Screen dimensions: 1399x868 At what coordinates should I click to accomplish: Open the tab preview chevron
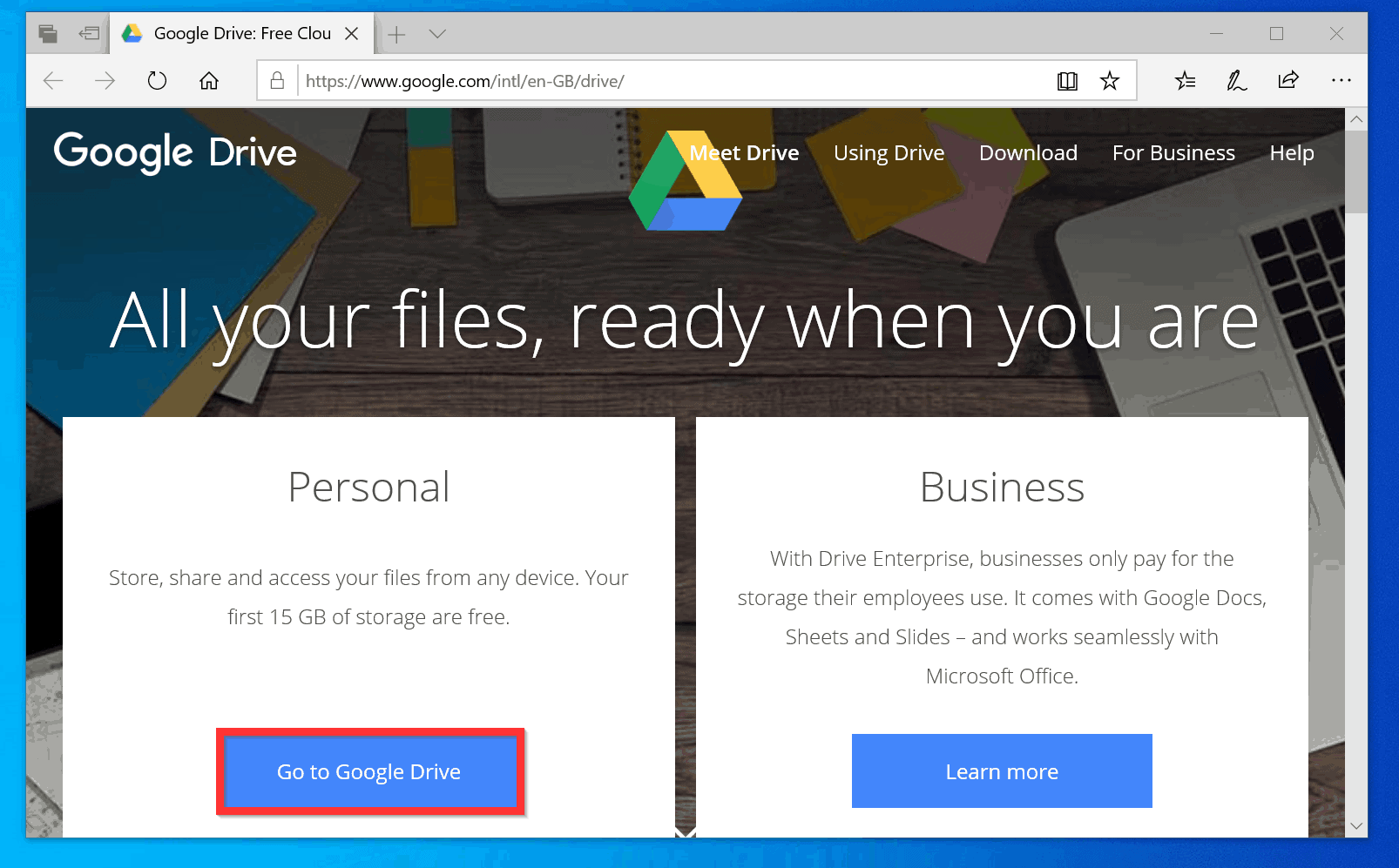click(x=436, y=33)
